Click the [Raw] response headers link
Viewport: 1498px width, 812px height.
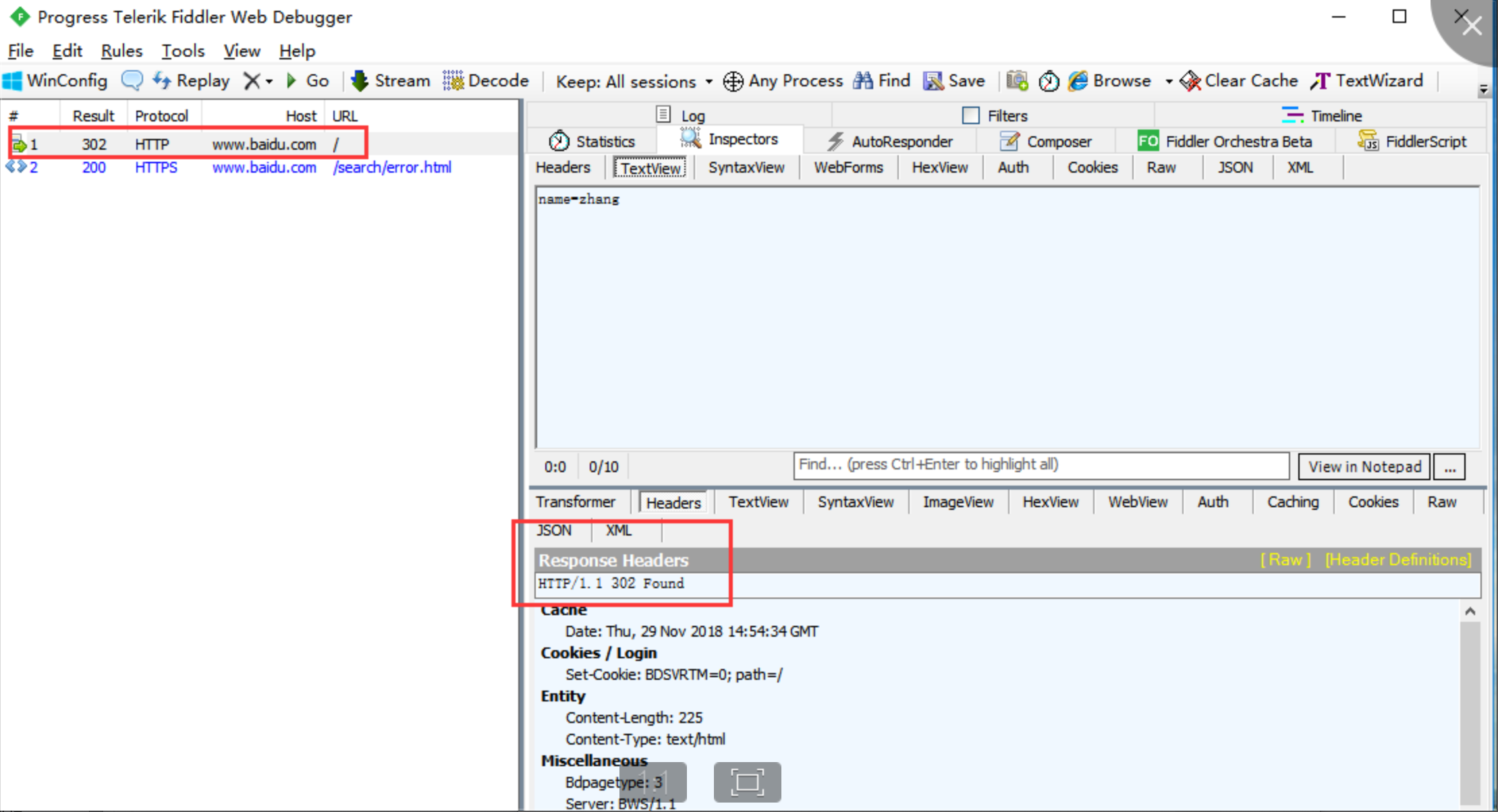pyautogui.click(x=1285, y=560)
